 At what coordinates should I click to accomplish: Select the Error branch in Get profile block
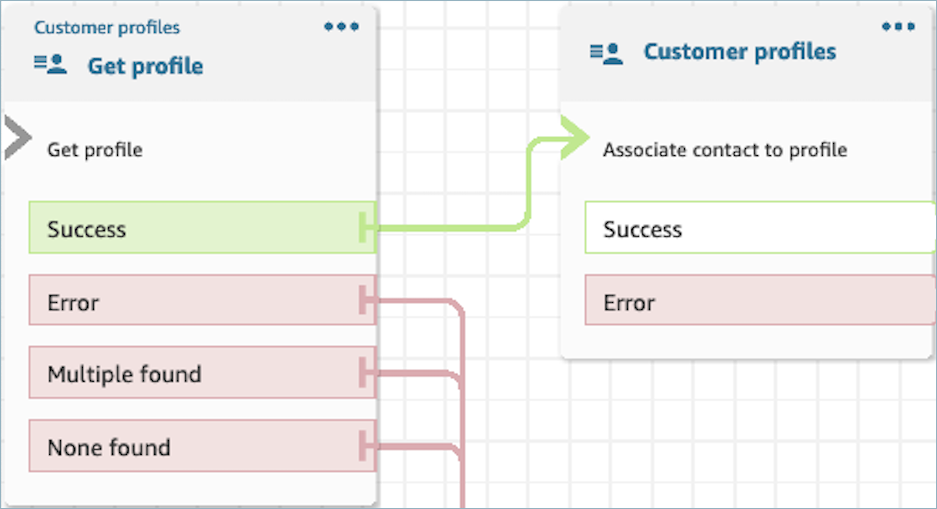click(x=190, y=301)
